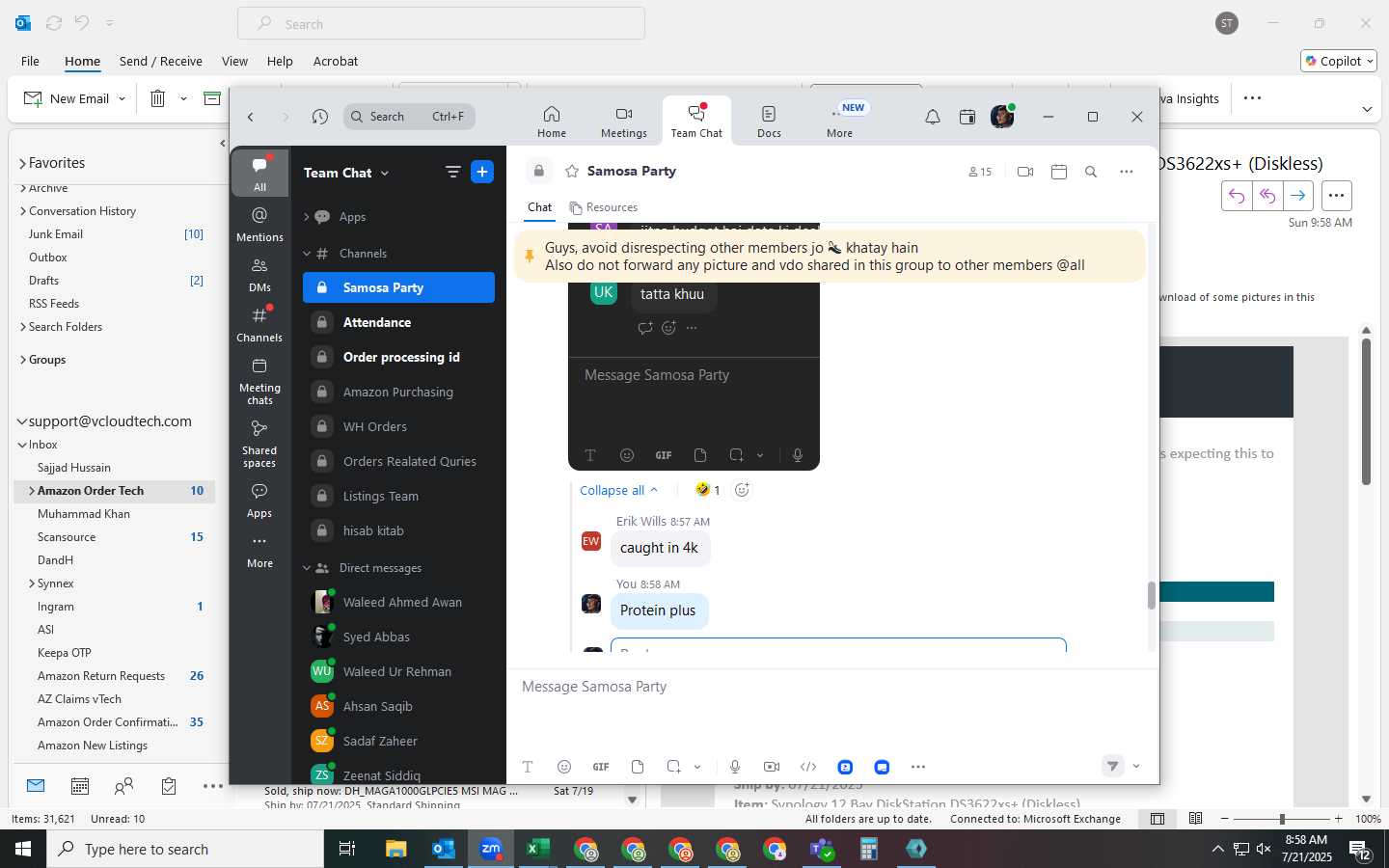
Task: Select Amazon Order Tech folder
Action: tap(114, 491)
